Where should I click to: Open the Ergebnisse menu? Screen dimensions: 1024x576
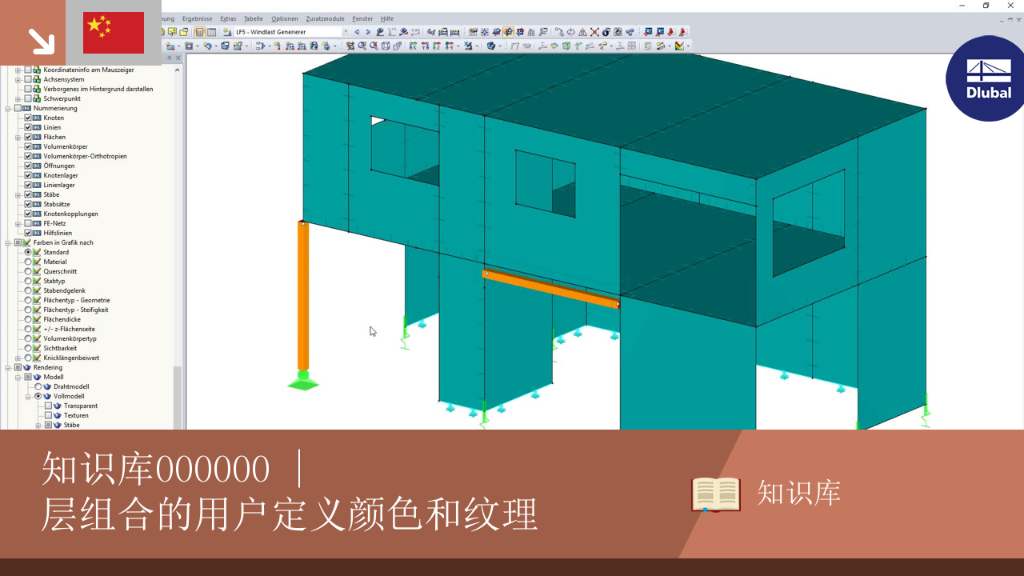(197, 19)
